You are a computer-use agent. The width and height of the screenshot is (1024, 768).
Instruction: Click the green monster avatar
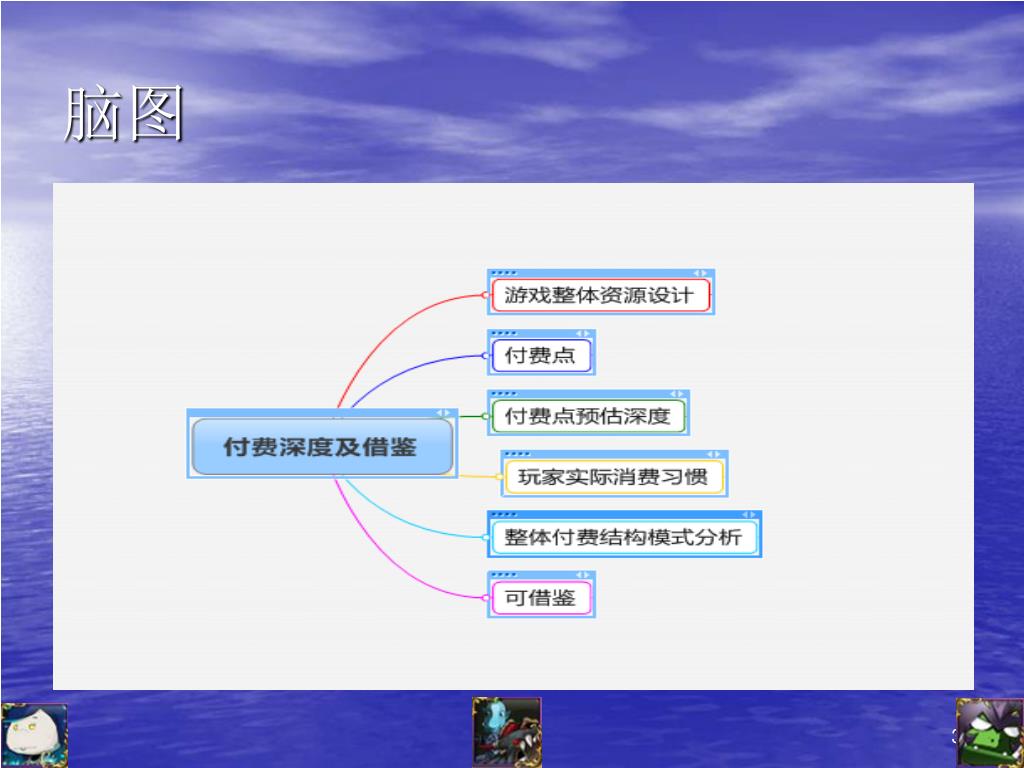click(x=989, y=733)
